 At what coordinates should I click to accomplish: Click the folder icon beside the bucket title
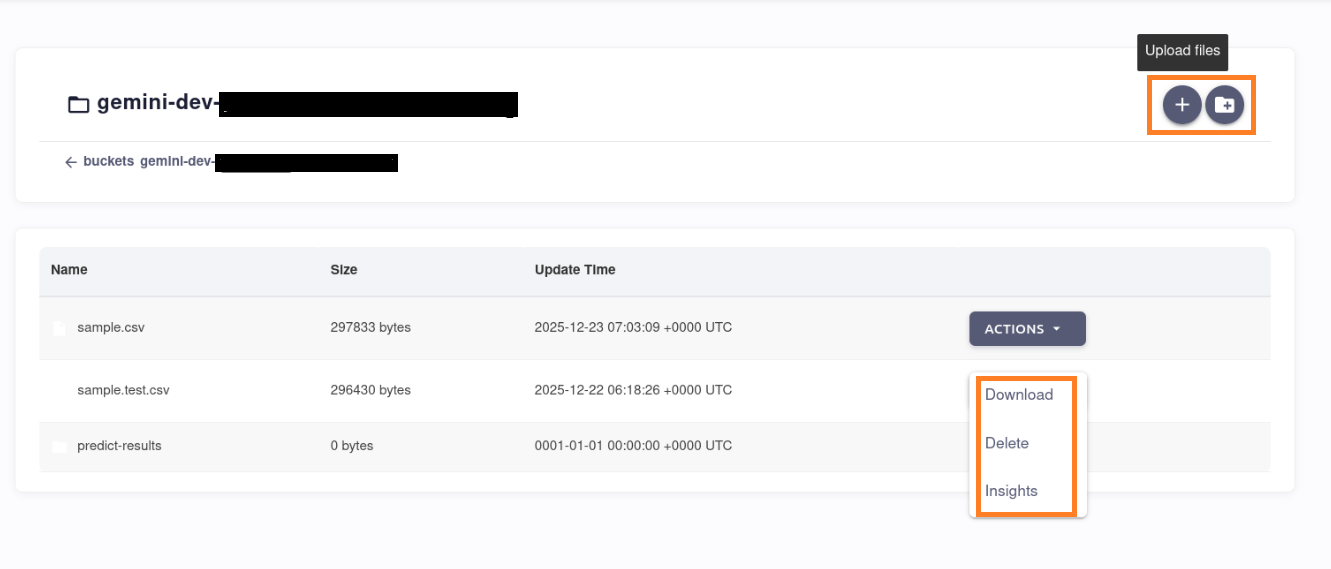tap(78, 104)
